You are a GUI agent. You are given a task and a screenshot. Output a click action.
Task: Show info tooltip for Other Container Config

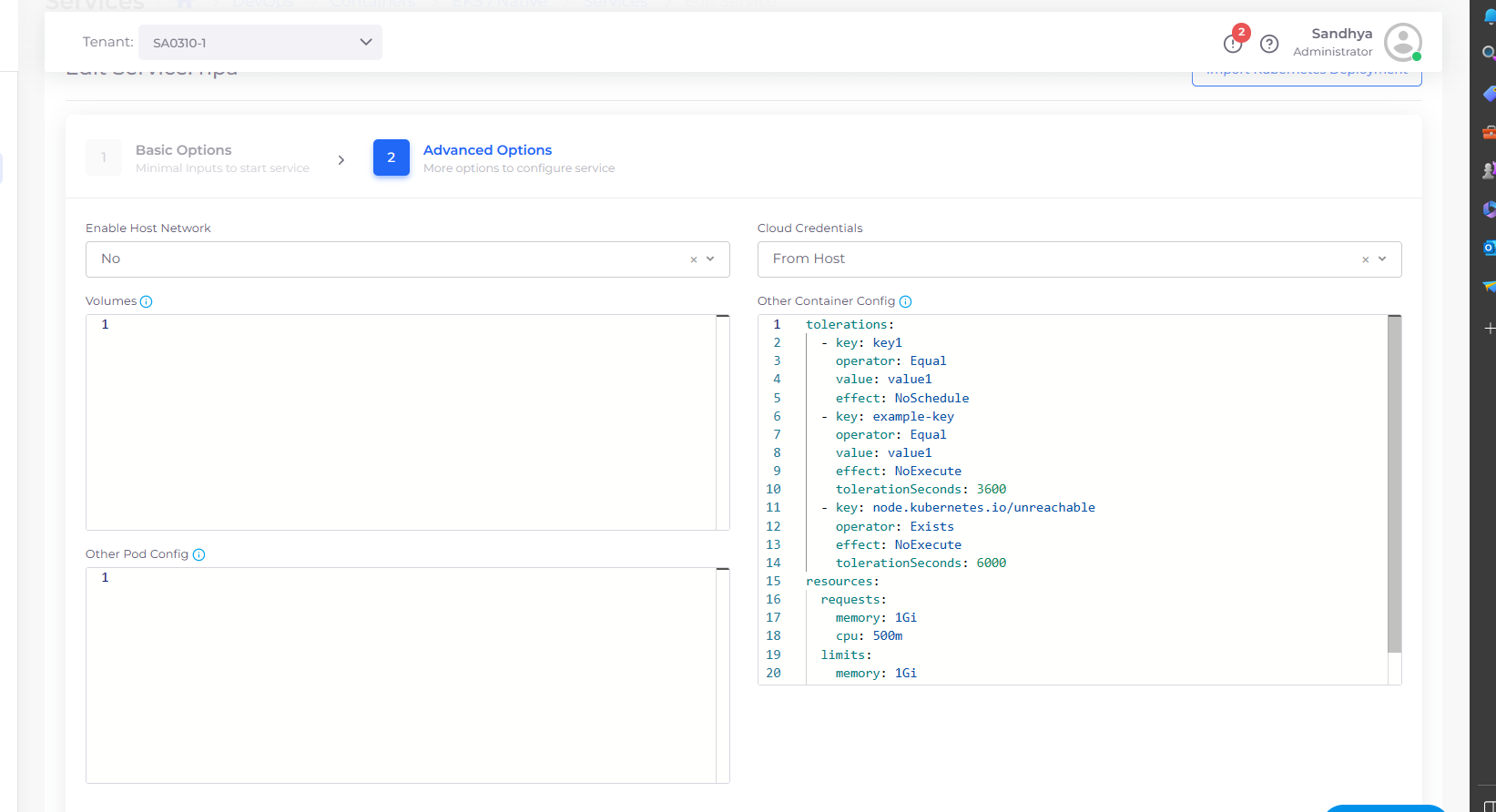tap(905, 301)
